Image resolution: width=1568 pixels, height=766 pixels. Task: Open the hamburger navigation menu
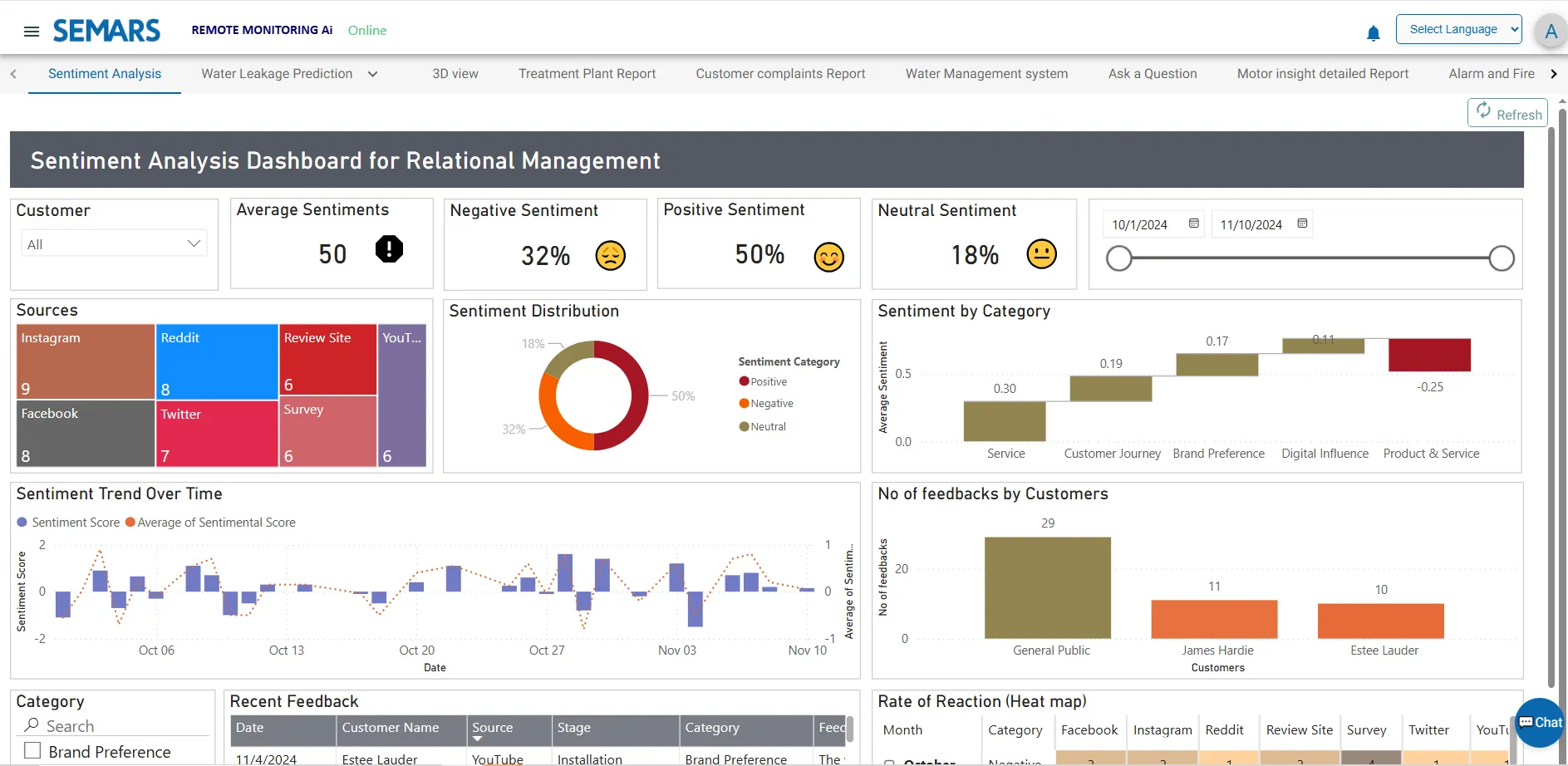click(x=32, y=32)
